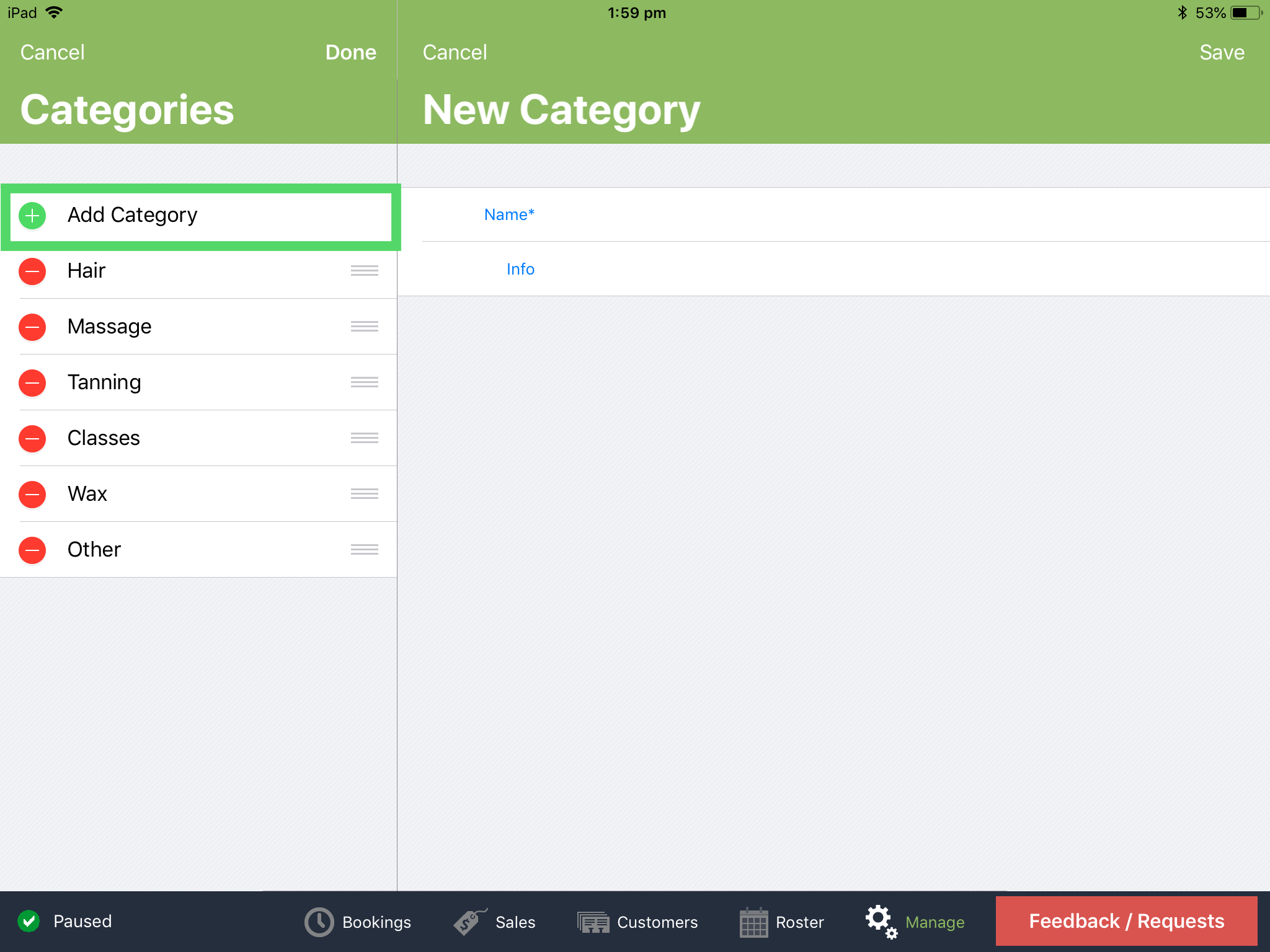The width and height of the screenshot is (1270, 952).
Task: Open the Sales tab
Action: [494, 922]
